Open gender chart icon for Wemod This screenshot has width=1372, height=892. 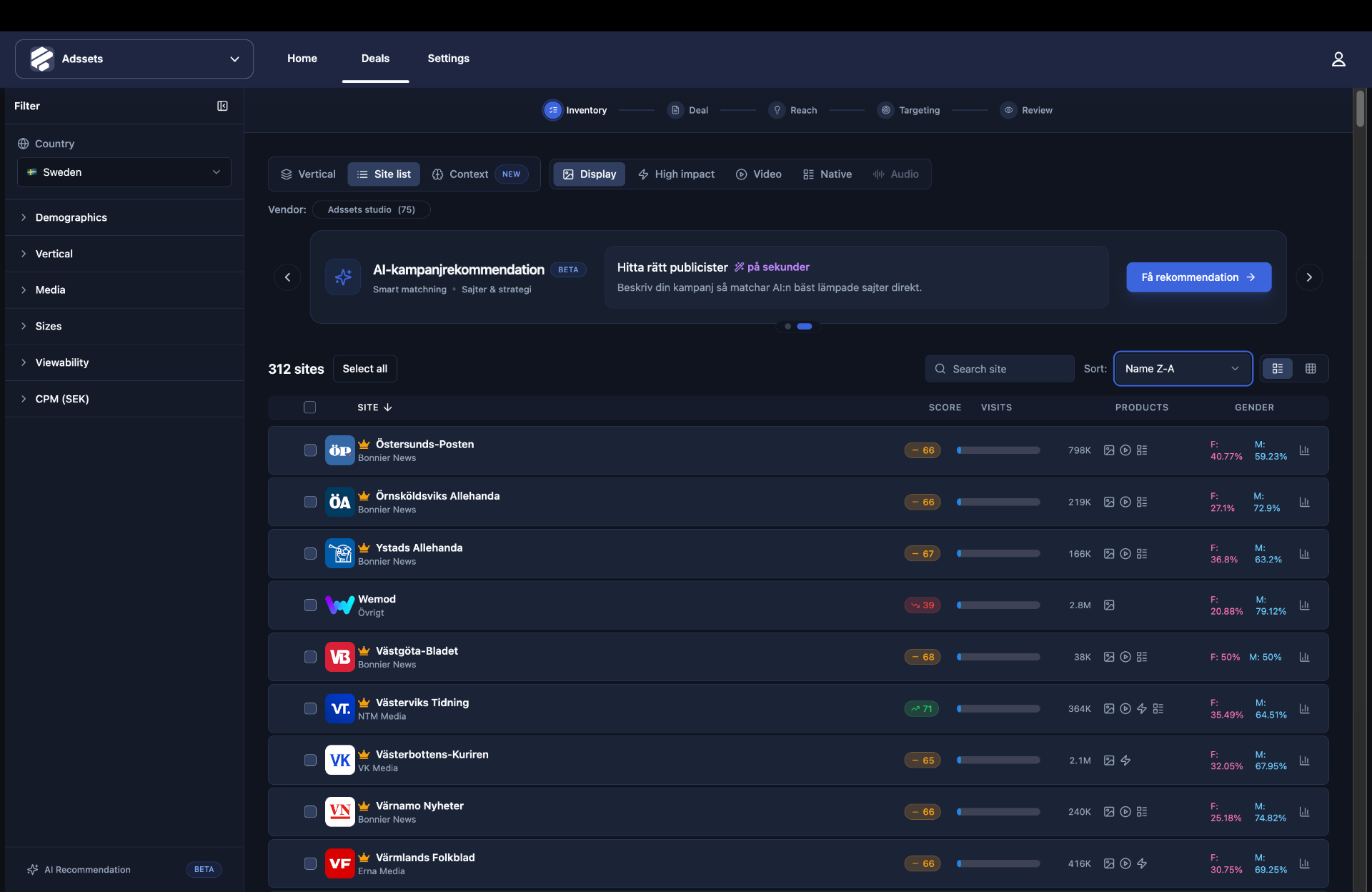pyautogui.click(x=1304, y=605)
